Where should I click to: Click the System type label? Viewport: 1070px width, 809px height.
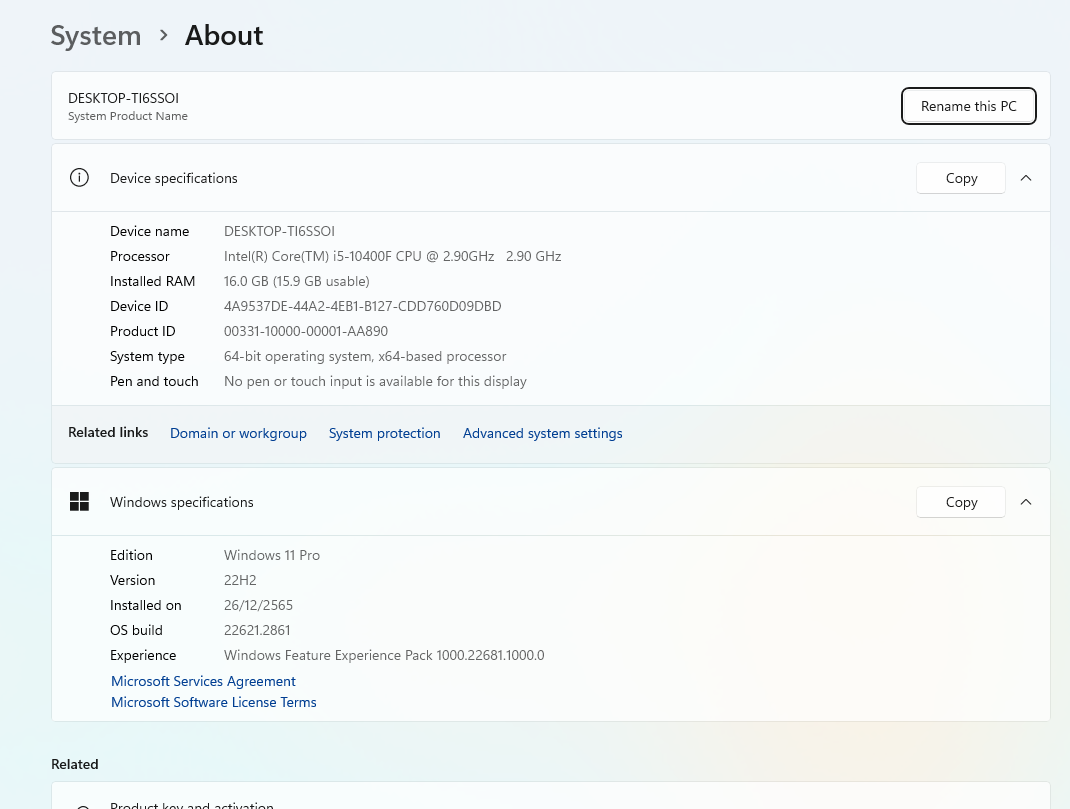click(x=147, y=357)
